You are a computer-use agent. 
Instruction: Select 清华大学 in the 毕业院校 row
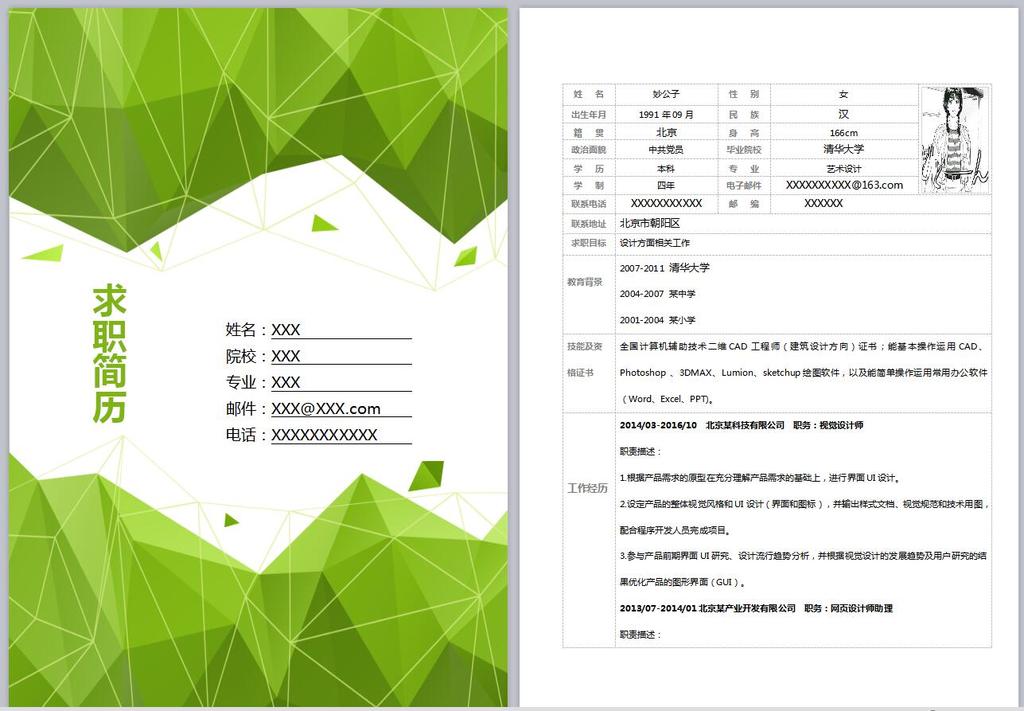[843, 149]
